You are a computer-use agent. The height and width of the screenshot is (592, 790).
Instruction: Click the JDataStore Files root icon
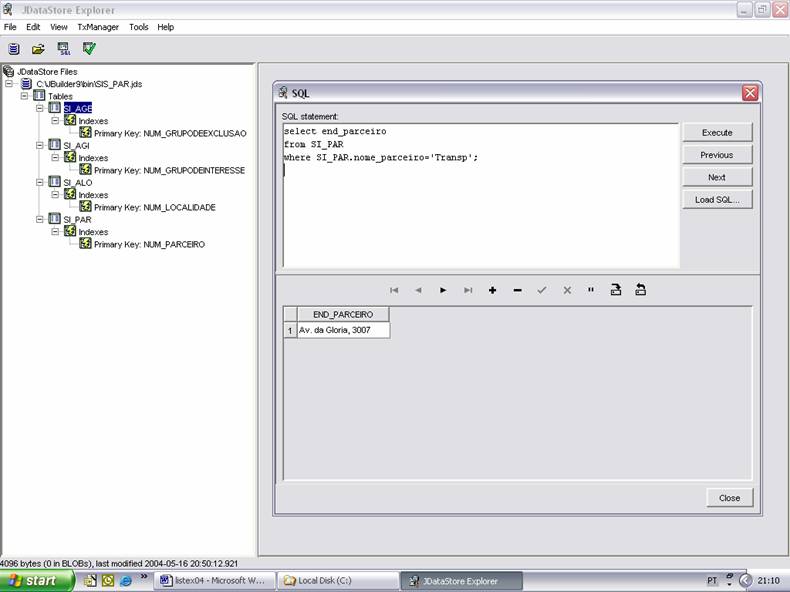(9, 71)
